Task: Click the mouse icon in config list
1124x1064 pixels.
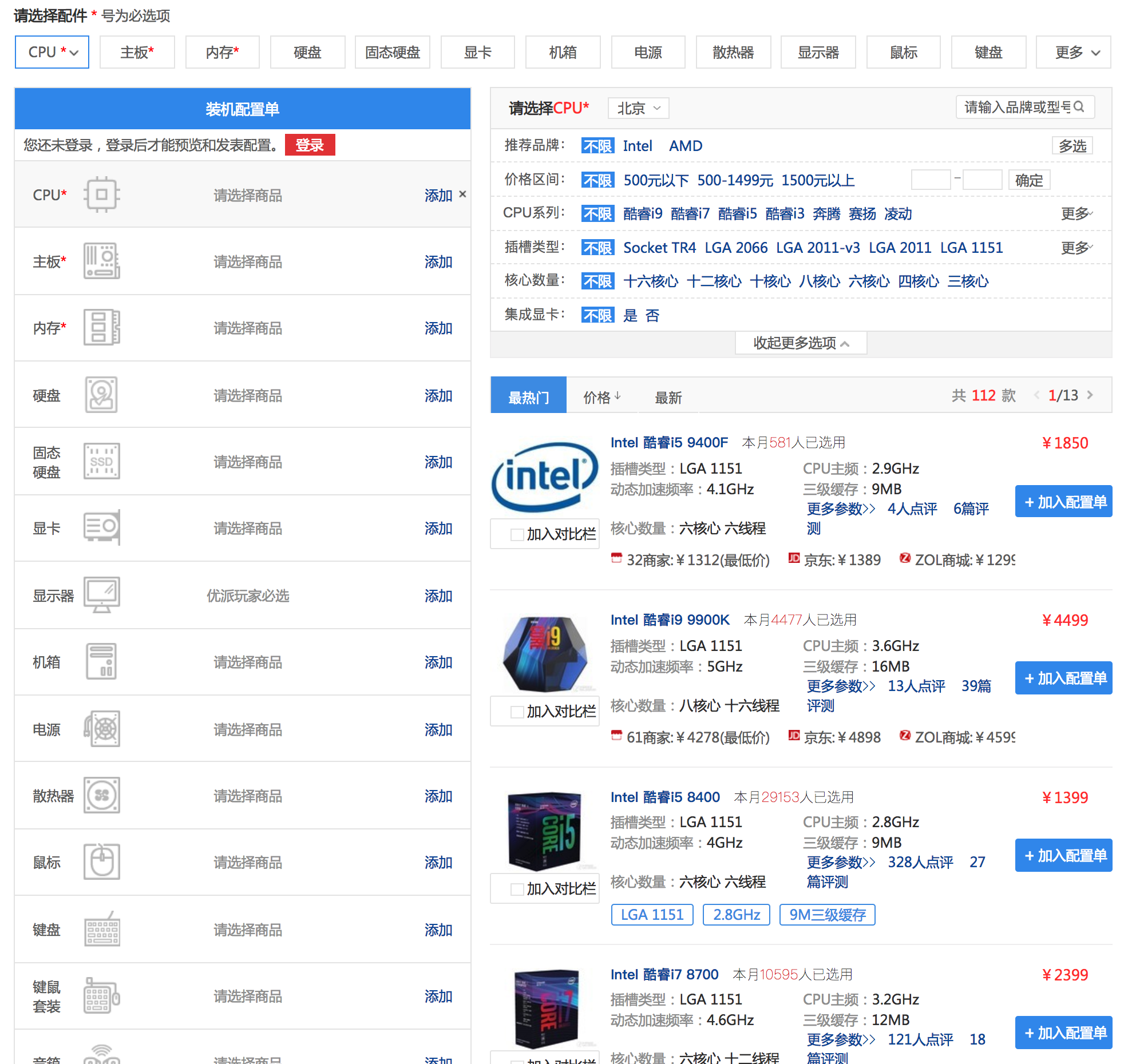Action: tap(101, 861)
